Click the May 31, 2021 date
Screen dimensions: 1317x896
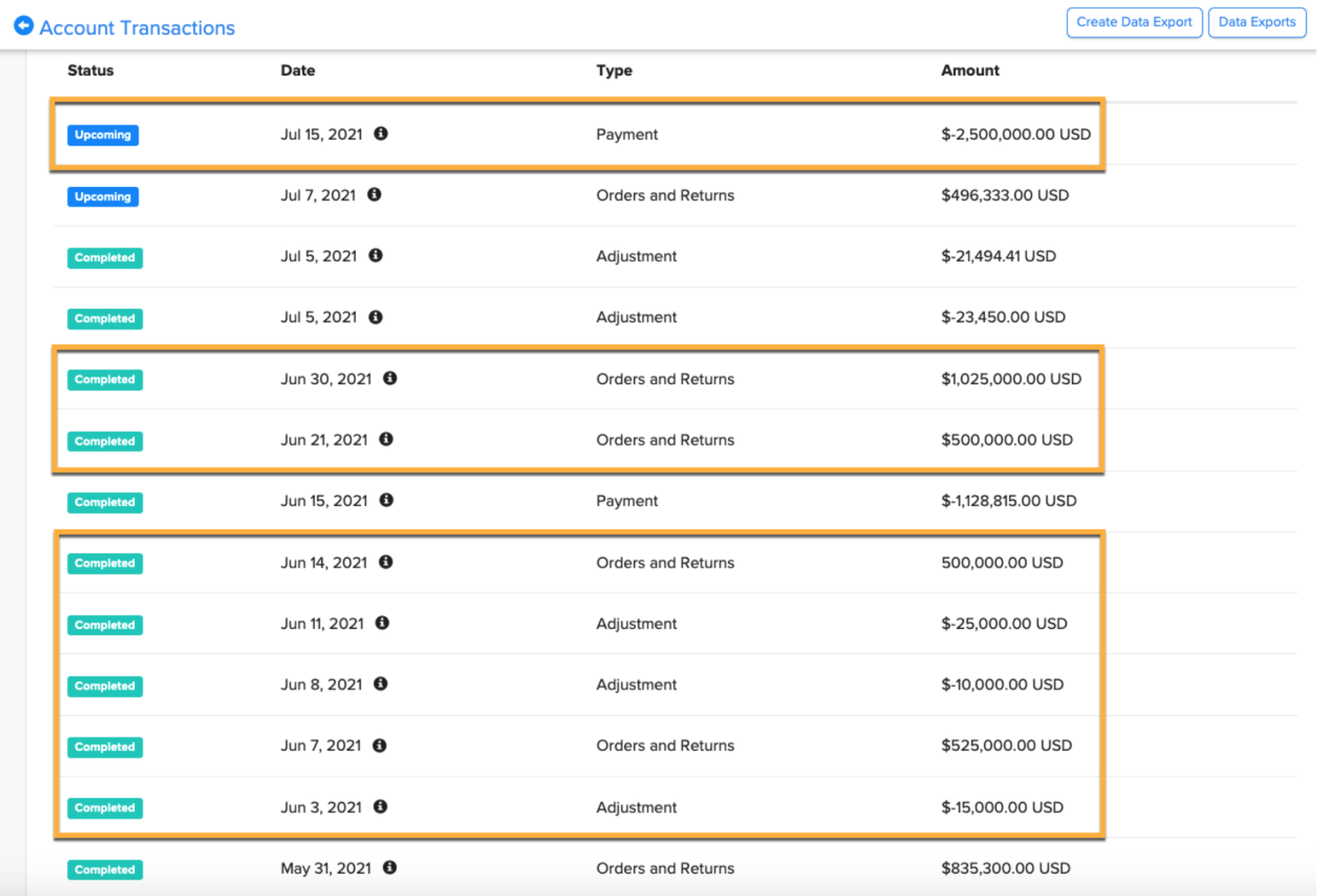[326, 868]
